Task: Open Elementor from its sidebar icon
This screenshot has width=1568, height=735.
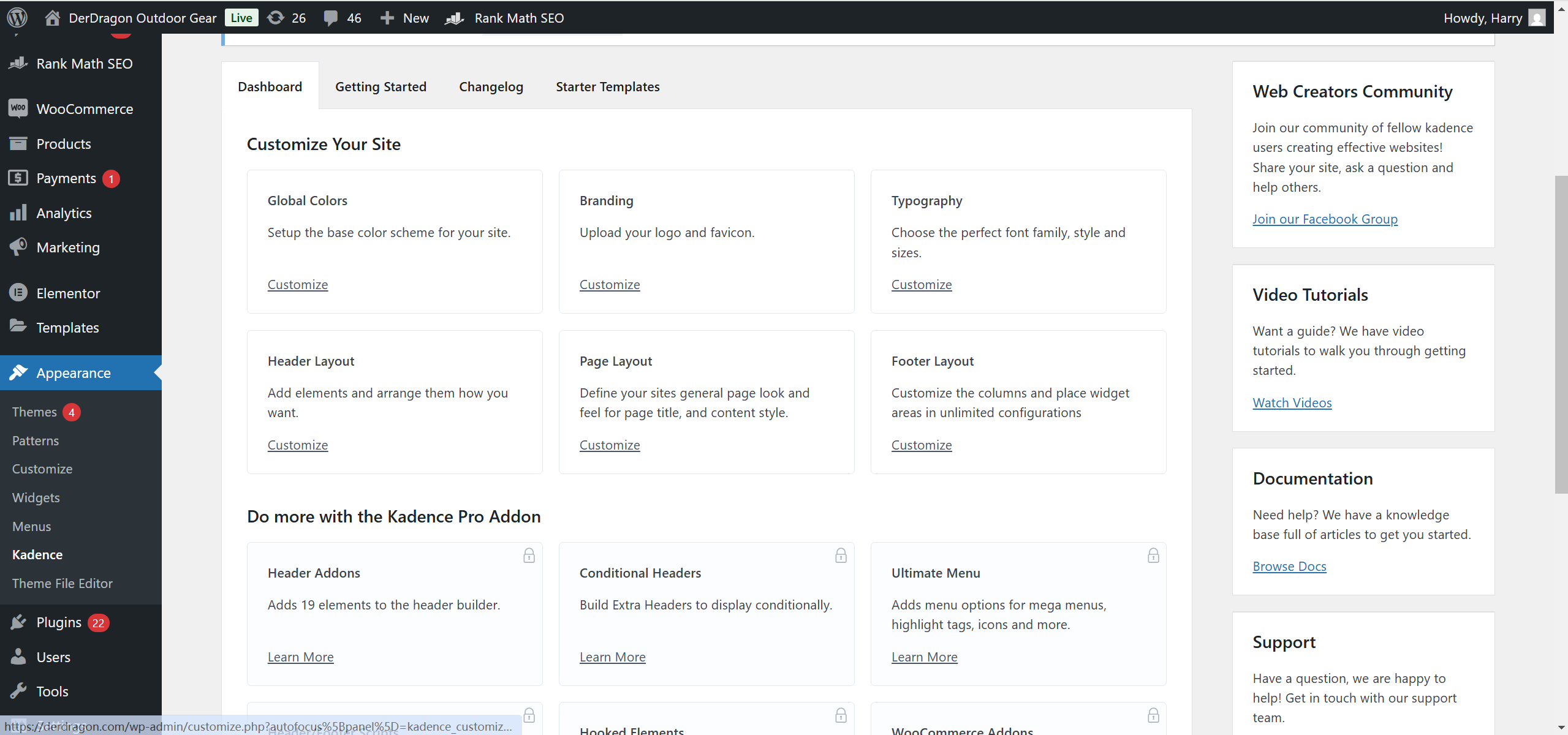Action: 18,293
